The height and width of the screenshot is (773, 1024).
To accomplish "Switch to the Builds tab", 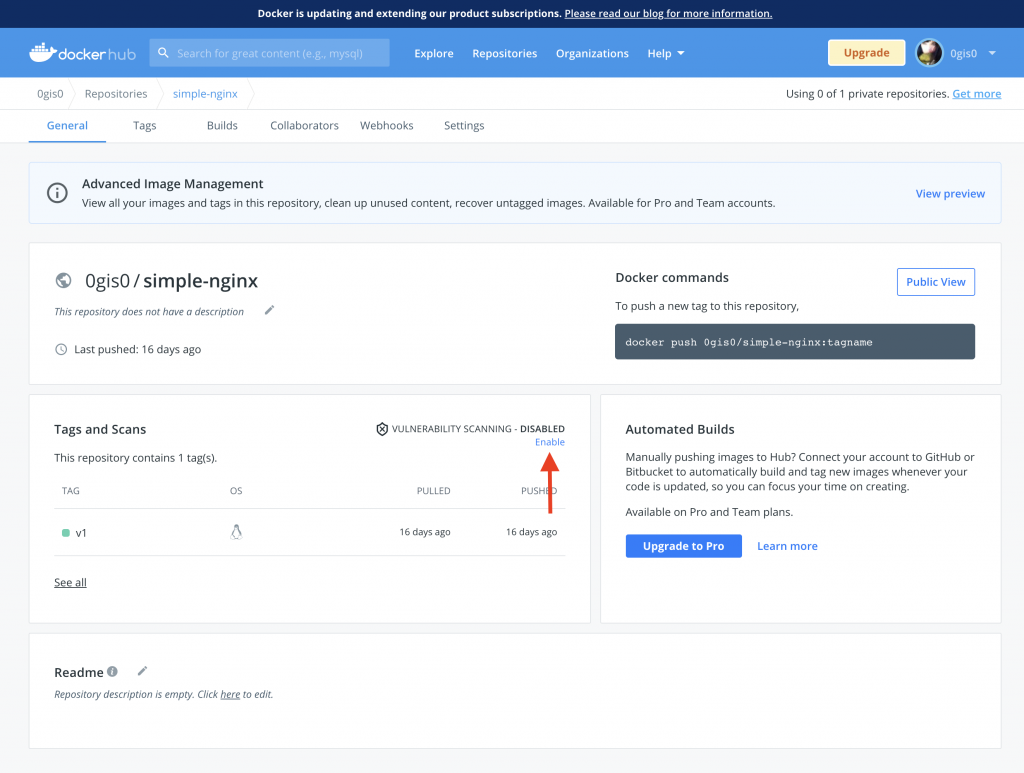I will coord(222,125).
